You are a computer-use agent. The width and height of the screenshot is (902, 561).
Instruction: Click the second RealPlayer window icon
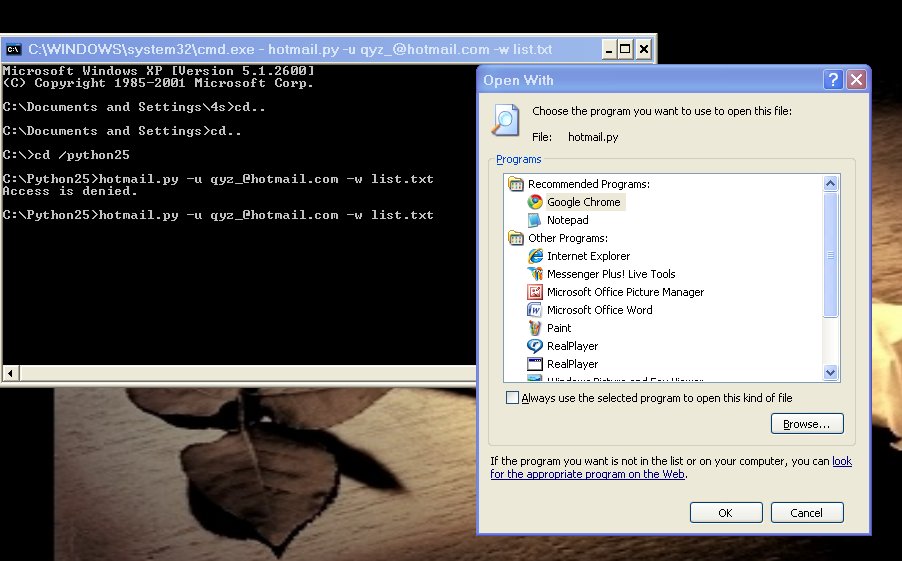coord(535,364)
